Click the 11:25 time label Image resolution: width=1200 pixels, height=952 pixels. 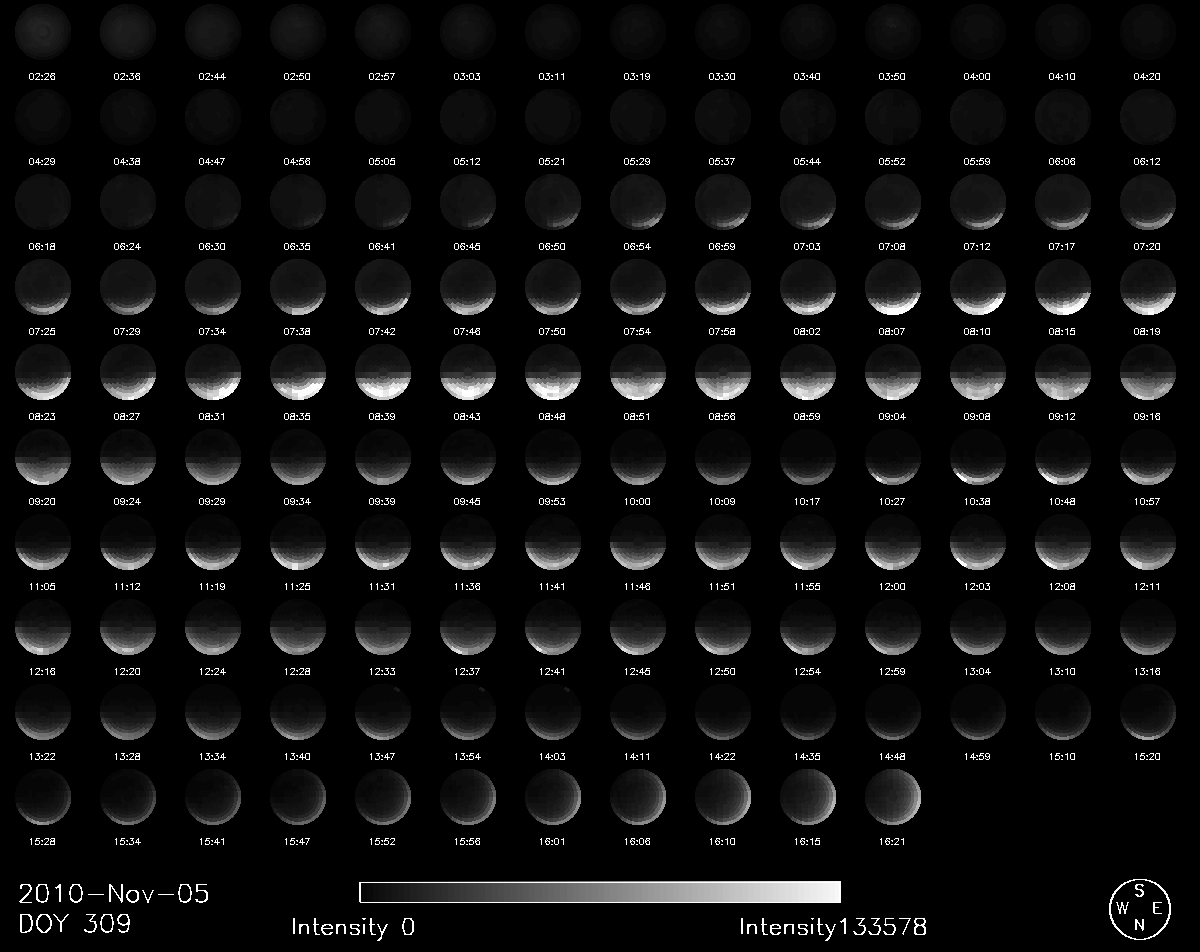pyautogui.click(x=298, y=586)
